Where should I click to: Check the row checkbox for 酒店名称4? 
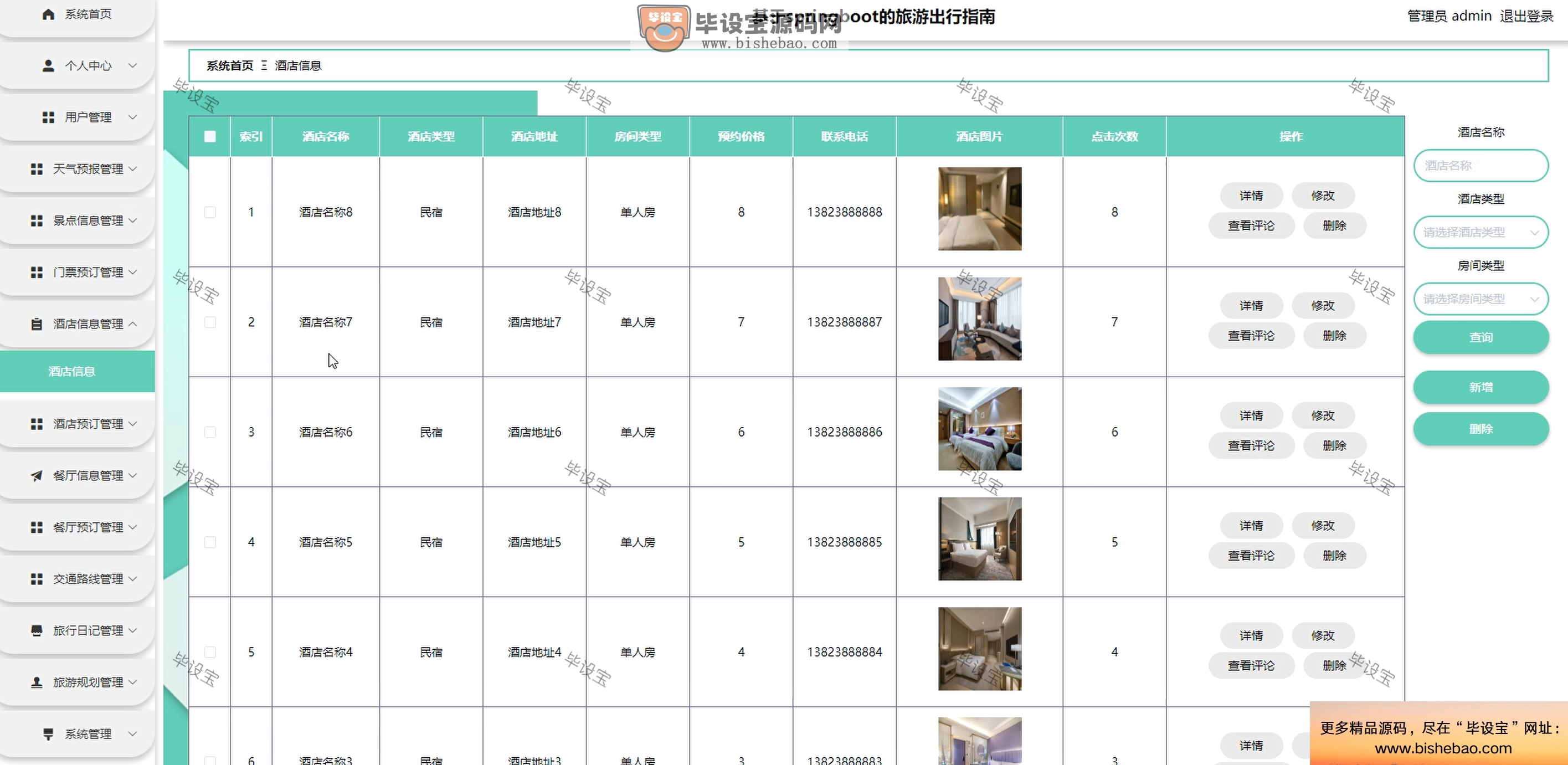pyautogui.click(x=210, y=653)
